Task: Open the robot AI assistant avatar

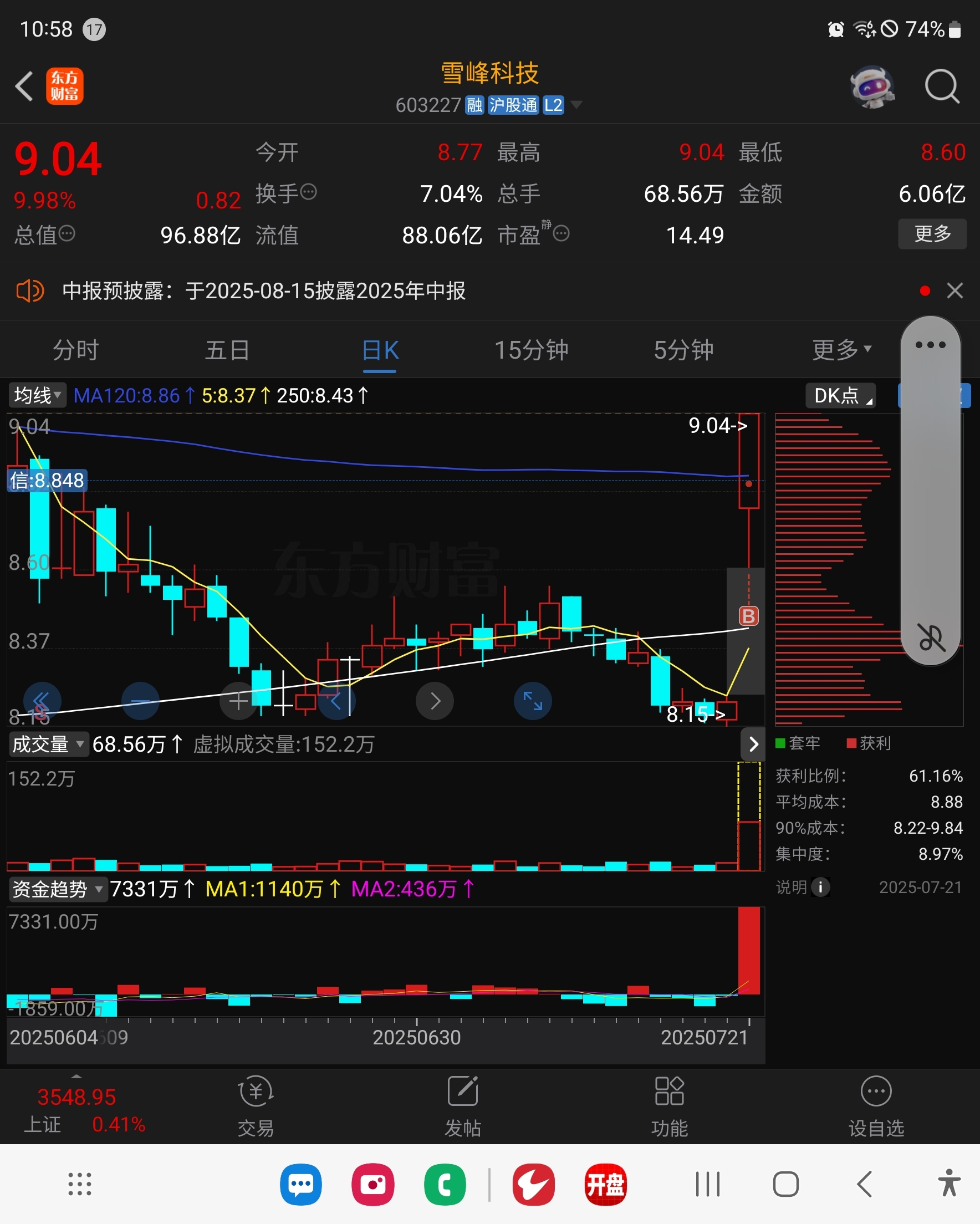Action: pos(871,87)
